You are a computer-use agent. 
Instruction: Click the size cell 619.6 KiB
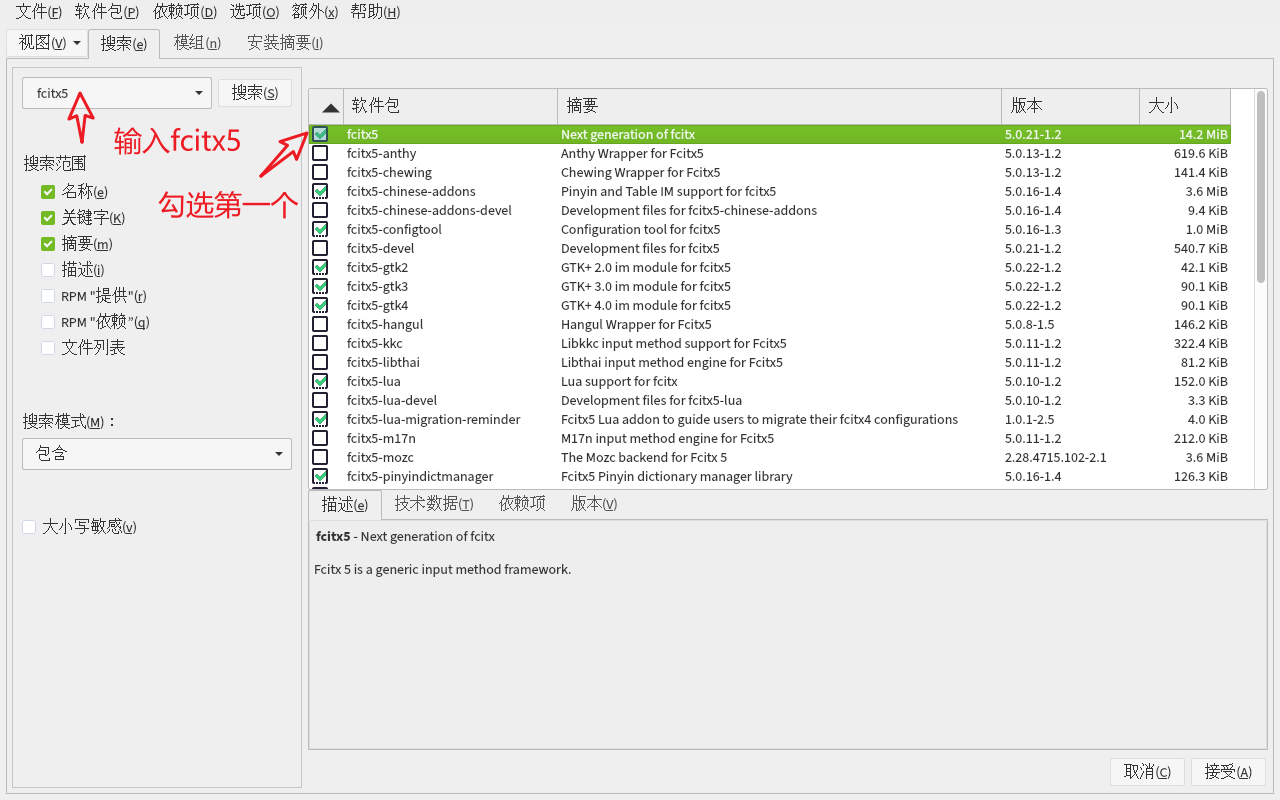pos(1201,153)
